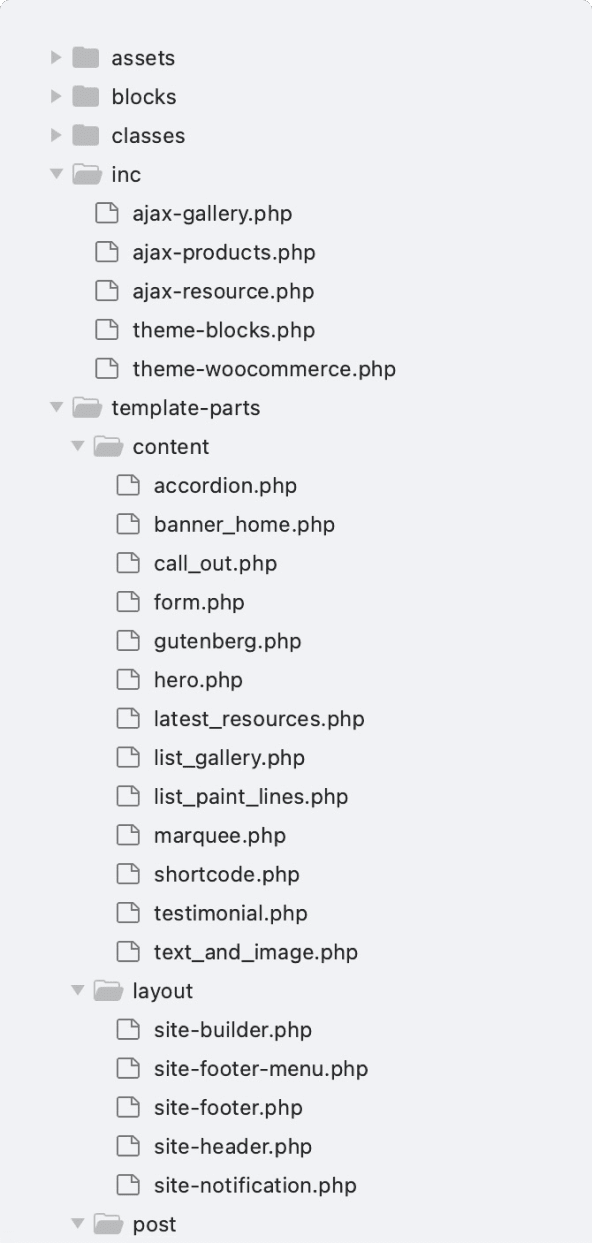Click the folder icon next to assets
The height and width of the screenshot is (1243, 592).
click(x=84, y=57)
